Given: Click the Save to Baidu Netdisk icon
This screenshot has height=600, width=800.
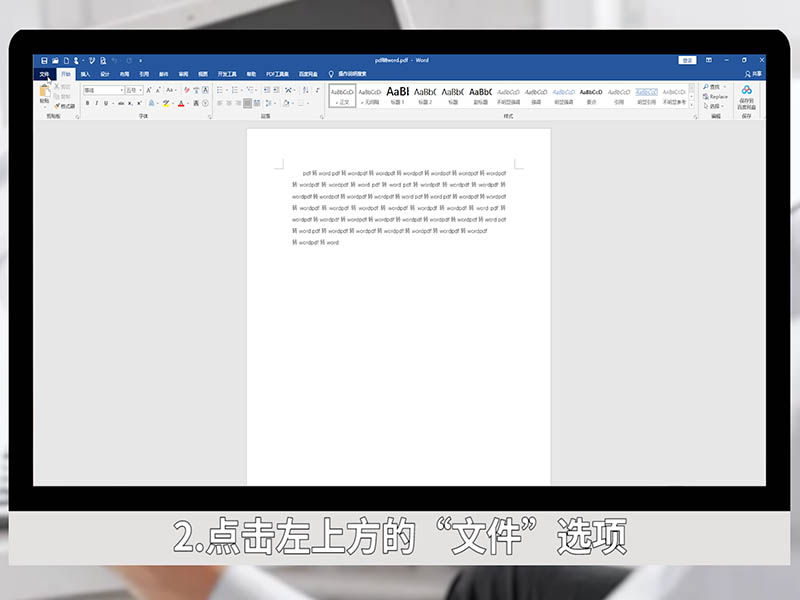Looking at the screenshot, I should (x=746, y=96).
